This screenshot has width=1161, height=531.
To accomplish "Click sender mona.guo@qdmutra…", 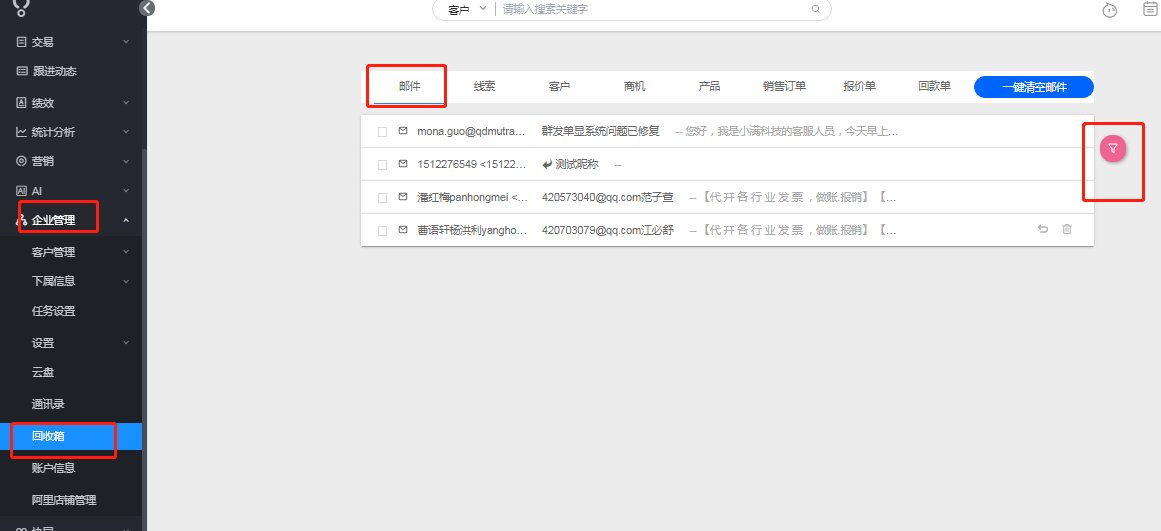I will click(x=471, y=131).
